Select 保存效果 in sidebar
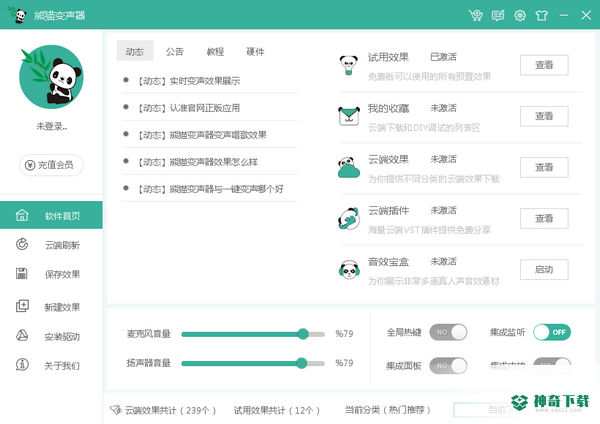The width and height of the screenshot is (600, 424). (51, 274)
